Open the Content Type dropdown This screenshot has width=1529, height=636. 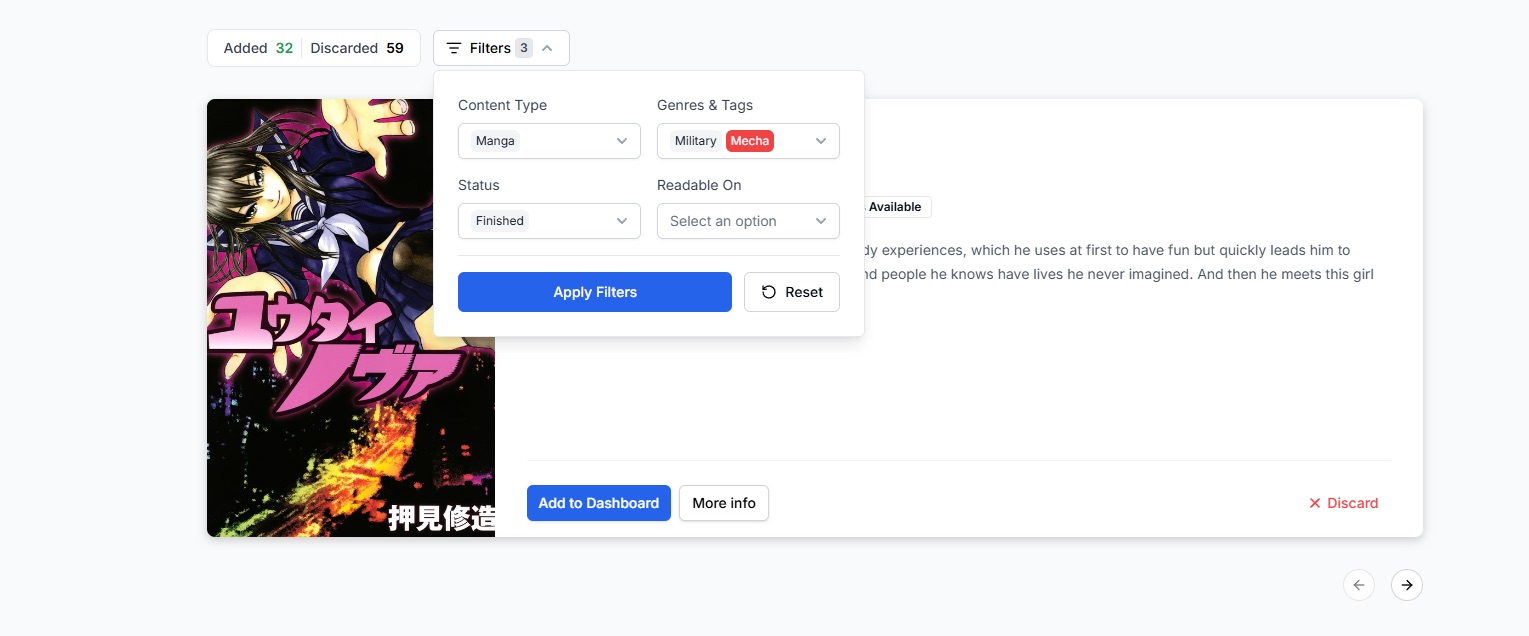coord(549,141)
